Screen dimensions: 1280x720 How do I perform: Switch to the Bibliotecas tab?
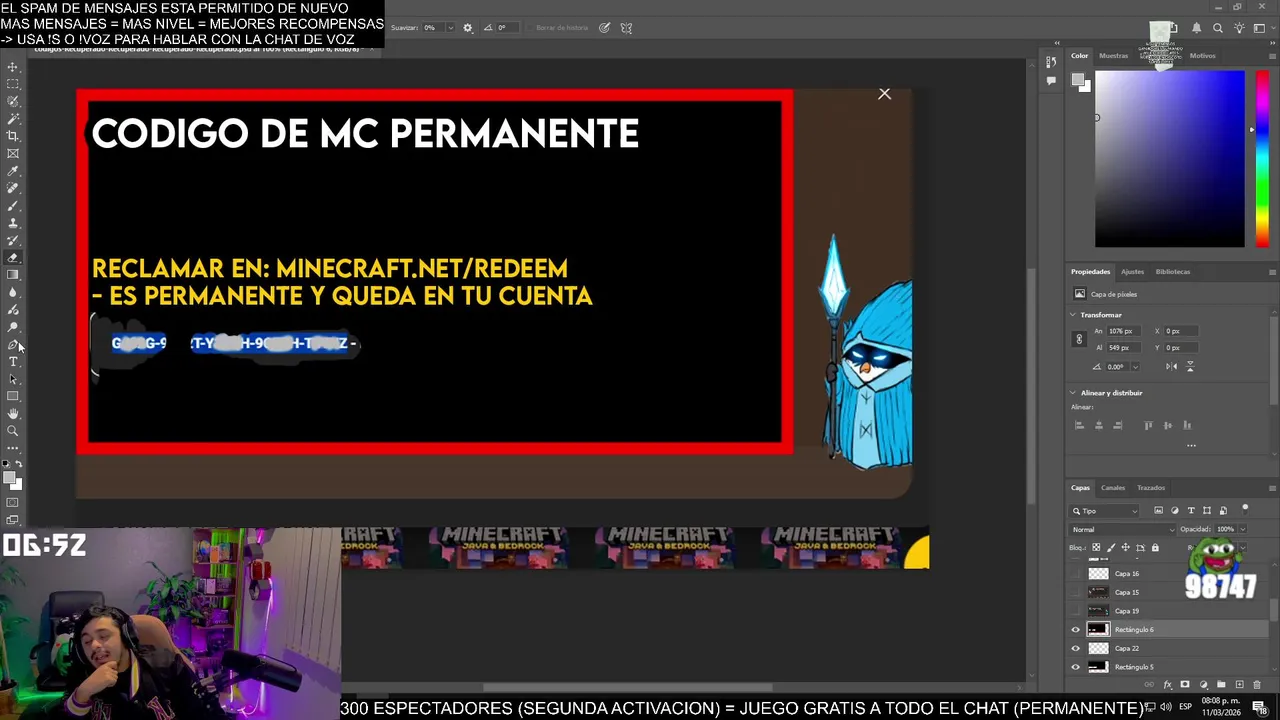1173,272
